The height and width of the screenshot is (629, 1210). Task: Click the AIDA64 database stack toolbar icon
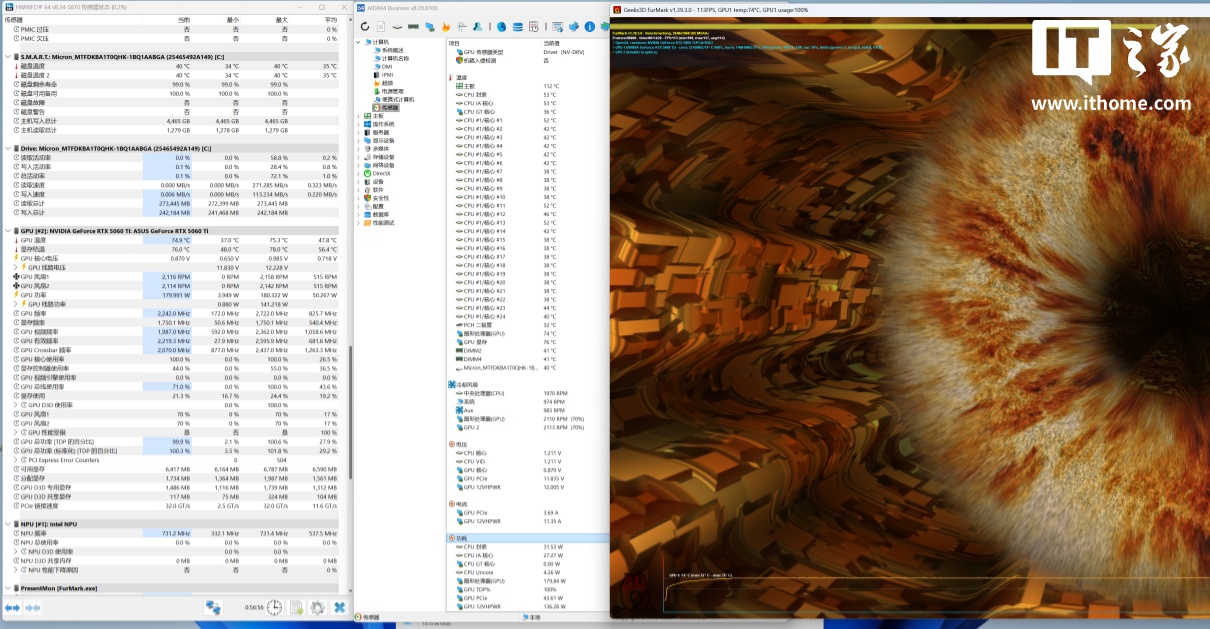point(518,26)
